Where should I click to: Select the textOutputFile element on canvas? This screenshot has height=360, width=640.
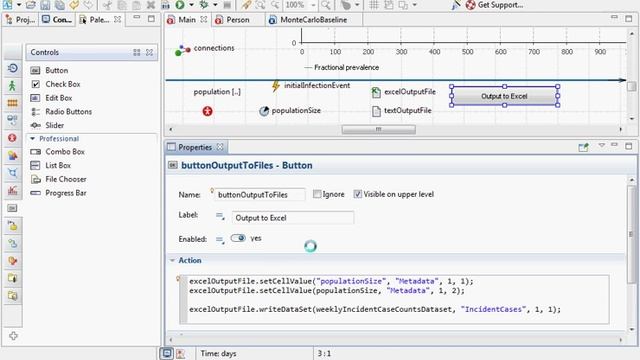401,111
